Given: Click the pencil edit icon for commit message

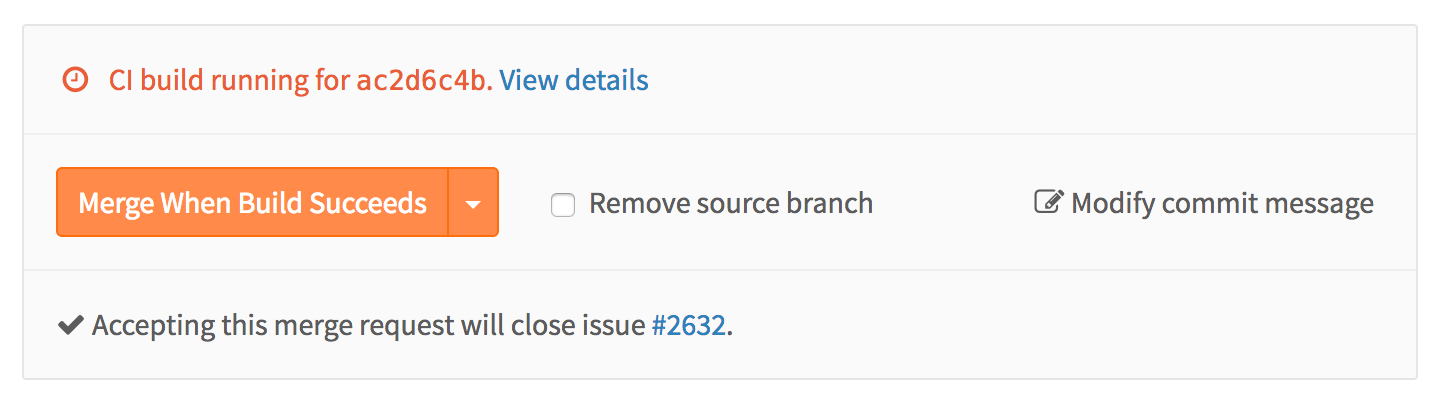Looking at the screenshot, I should click(1047, 203).
